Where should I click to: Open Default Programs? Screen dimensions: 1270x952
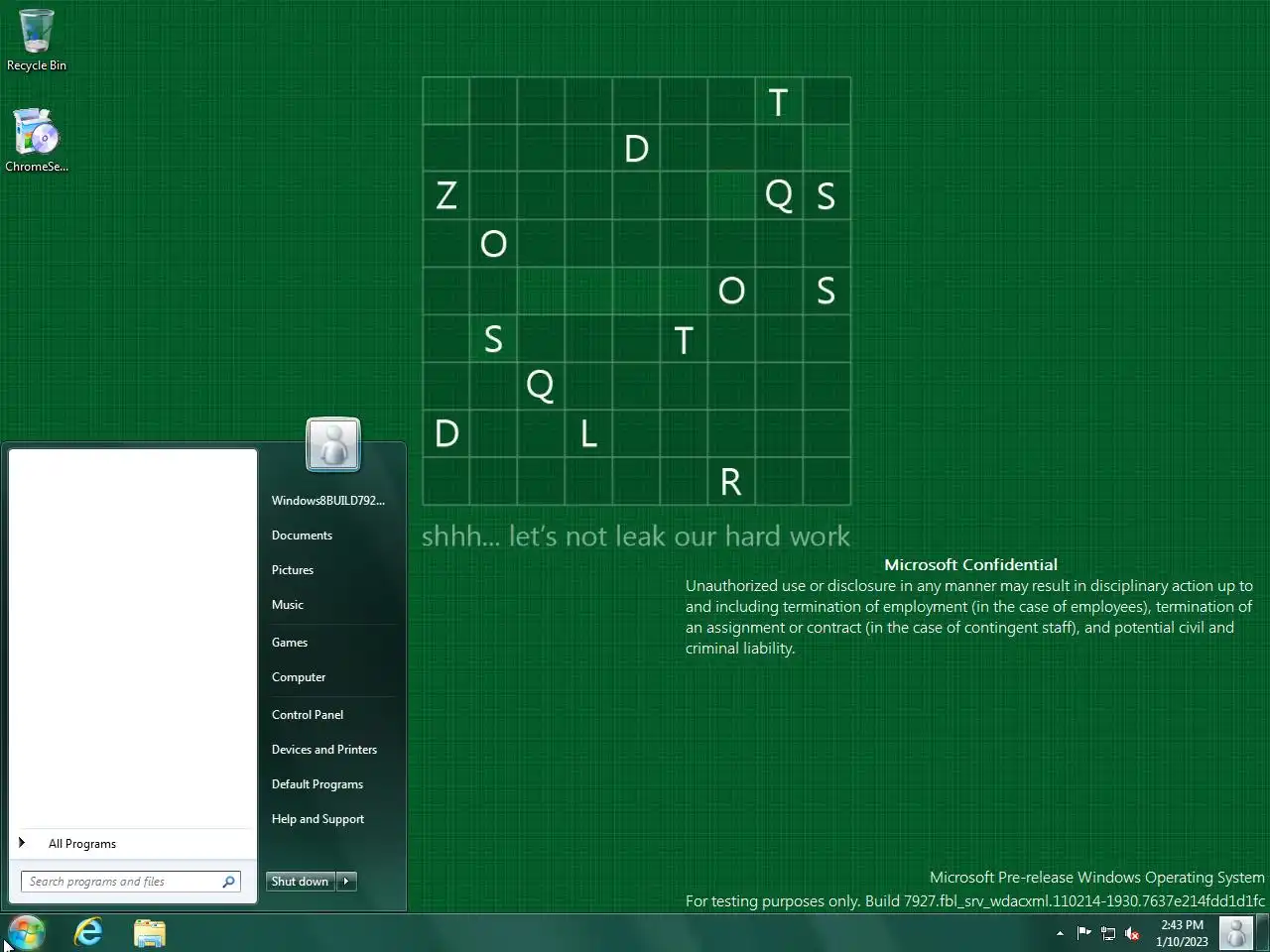pos(317,784)
